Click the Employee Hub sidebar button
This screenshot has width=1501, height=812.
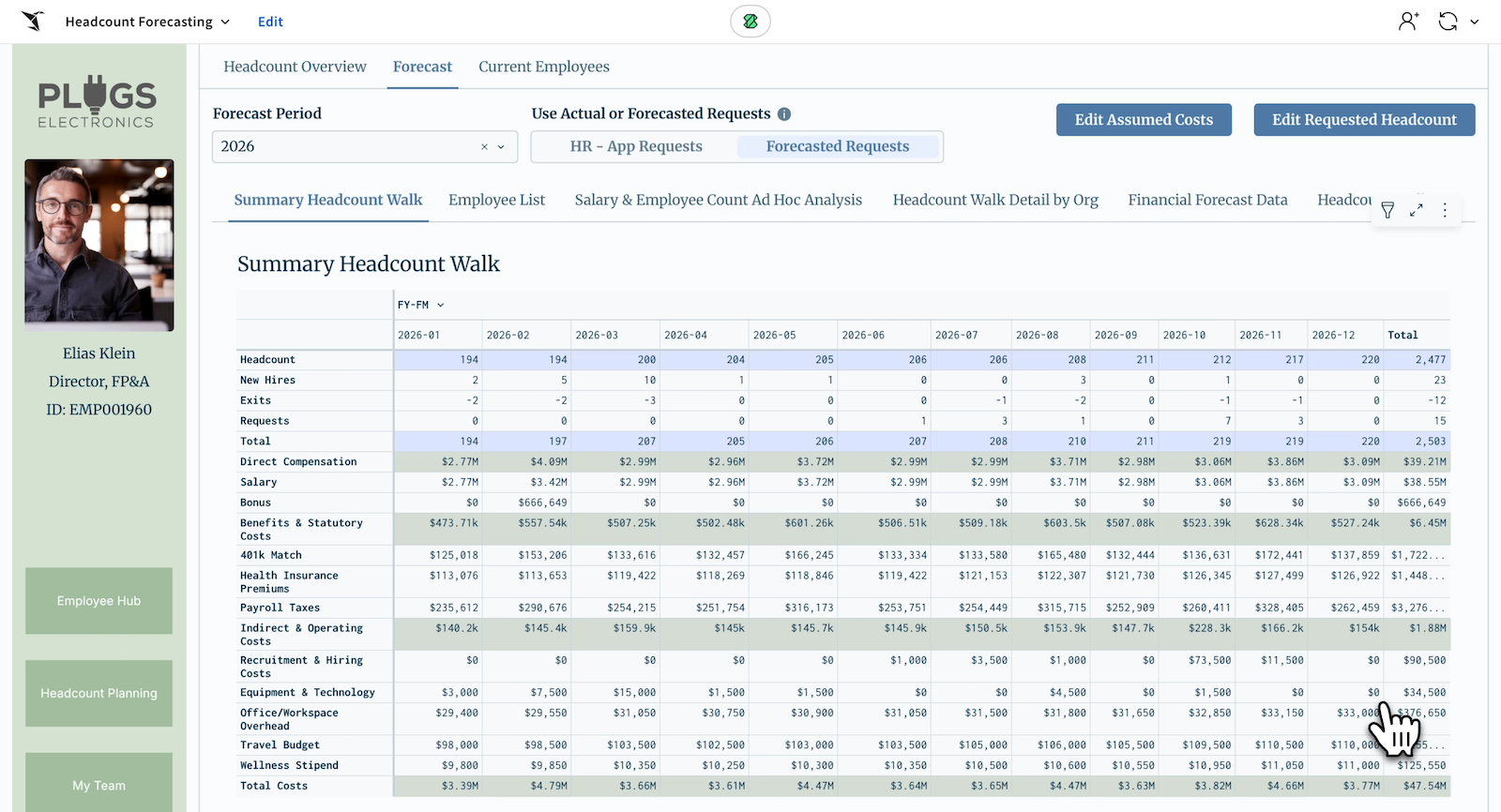tap(99, 601)
